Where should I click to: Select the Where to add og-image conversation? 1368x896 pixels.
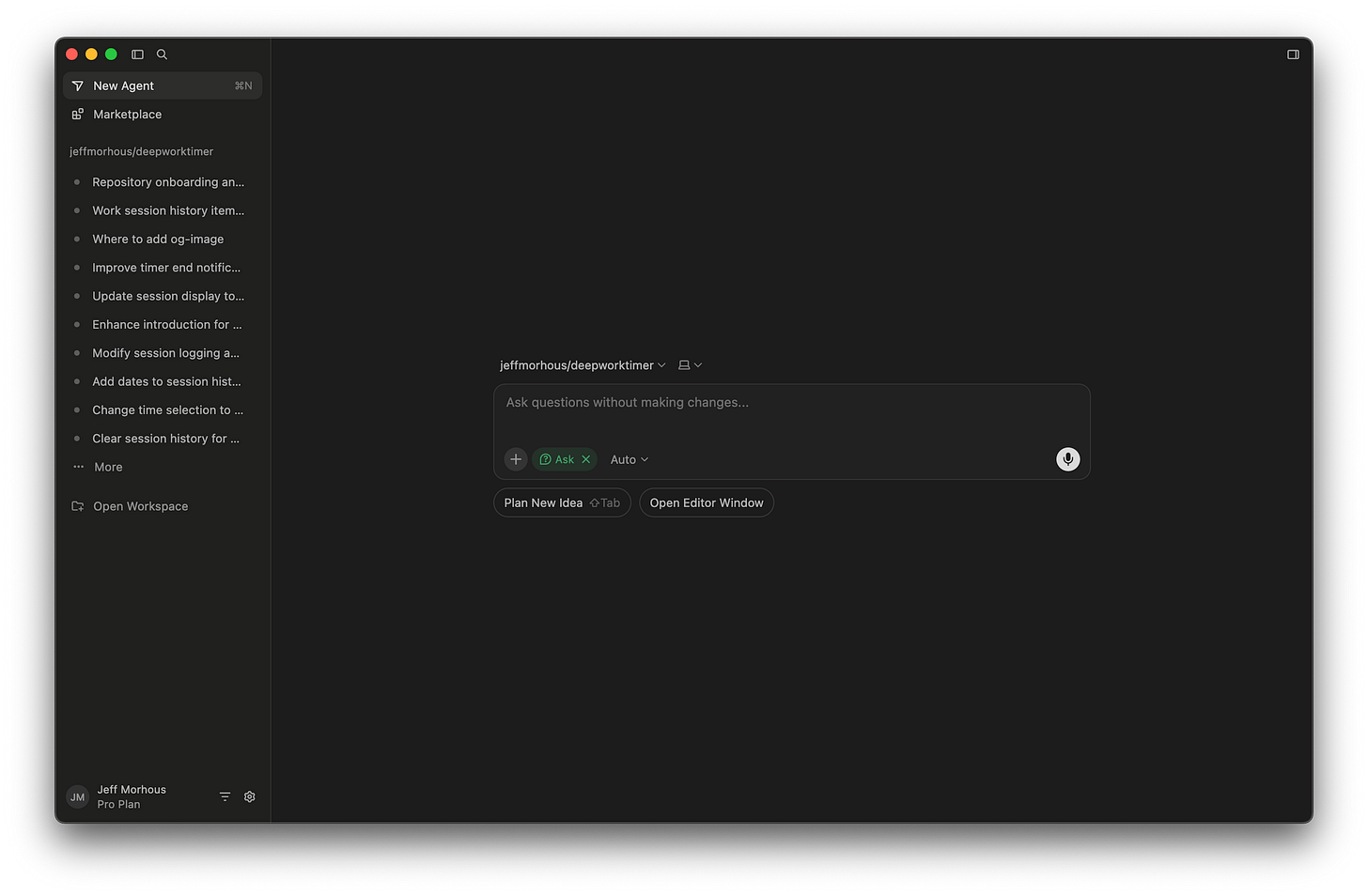click(x=158, y=239)
